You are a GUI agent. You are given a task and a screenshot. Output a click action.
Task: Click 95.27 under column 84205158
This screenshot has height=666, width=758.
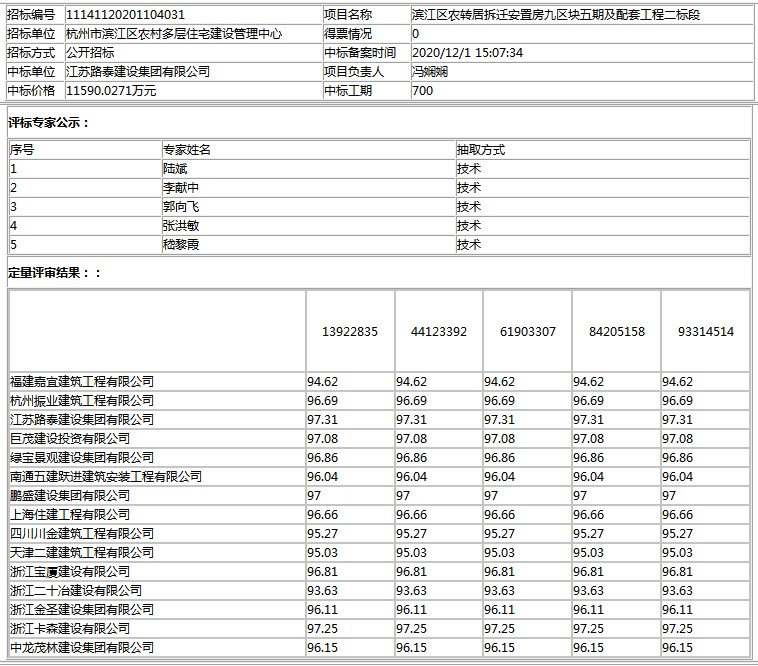click(588, 534)
